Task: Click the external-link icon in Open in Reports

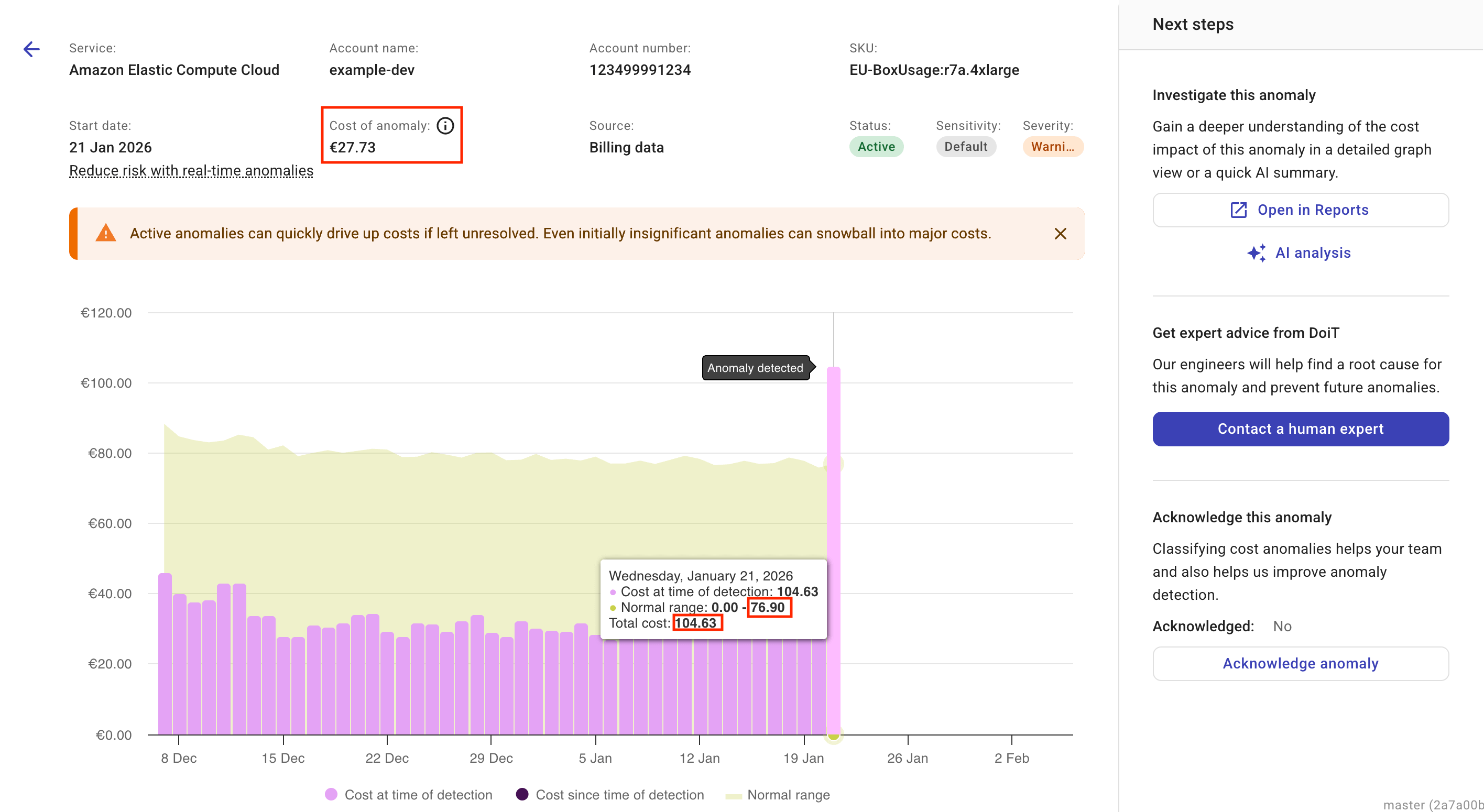Action: click(x=1238, y=210)
